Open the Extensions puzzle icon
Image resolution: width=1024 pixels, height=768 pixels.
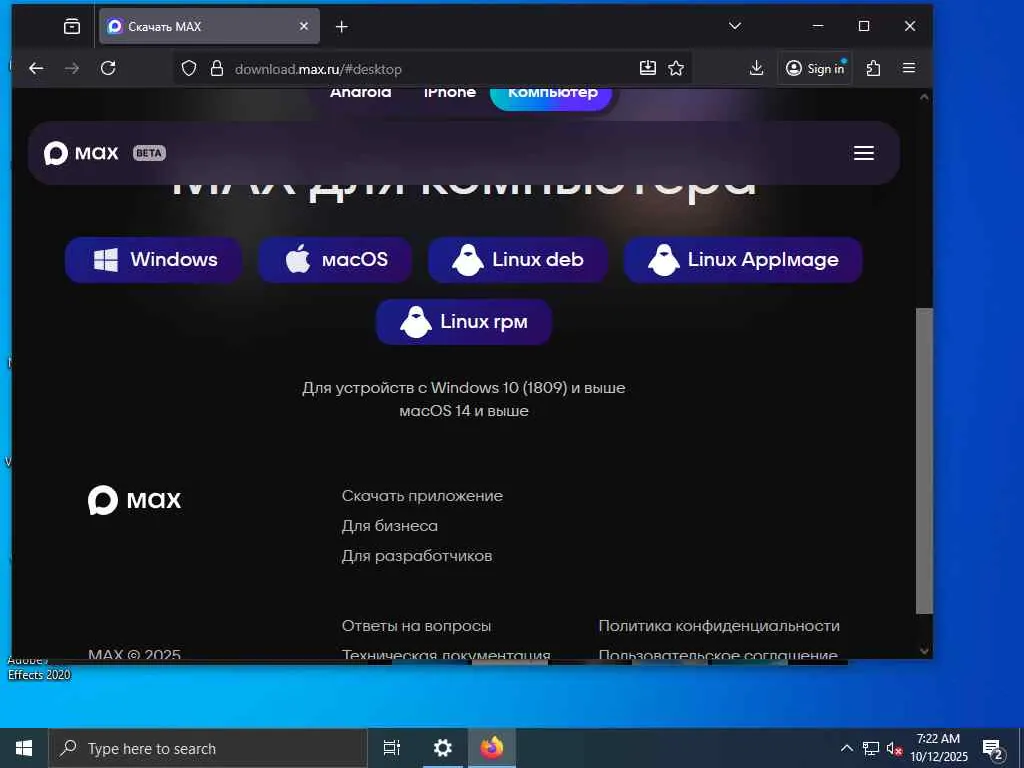click(x=873, y=68)
